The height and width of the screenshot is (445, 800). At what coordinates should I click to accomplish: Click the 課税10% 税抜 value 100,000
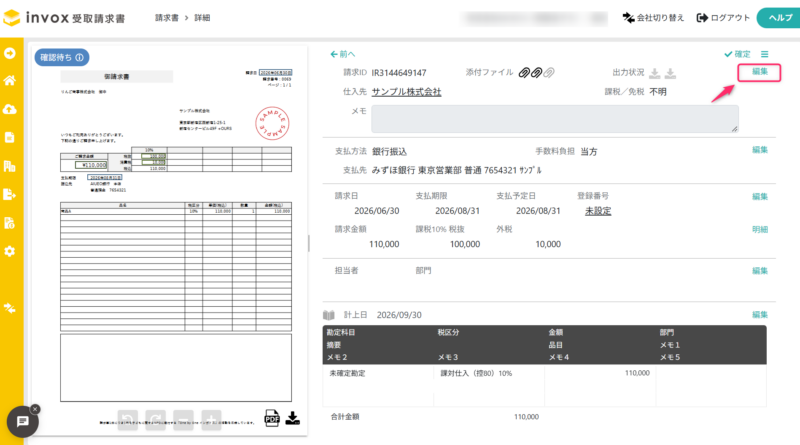coord(465,244)
